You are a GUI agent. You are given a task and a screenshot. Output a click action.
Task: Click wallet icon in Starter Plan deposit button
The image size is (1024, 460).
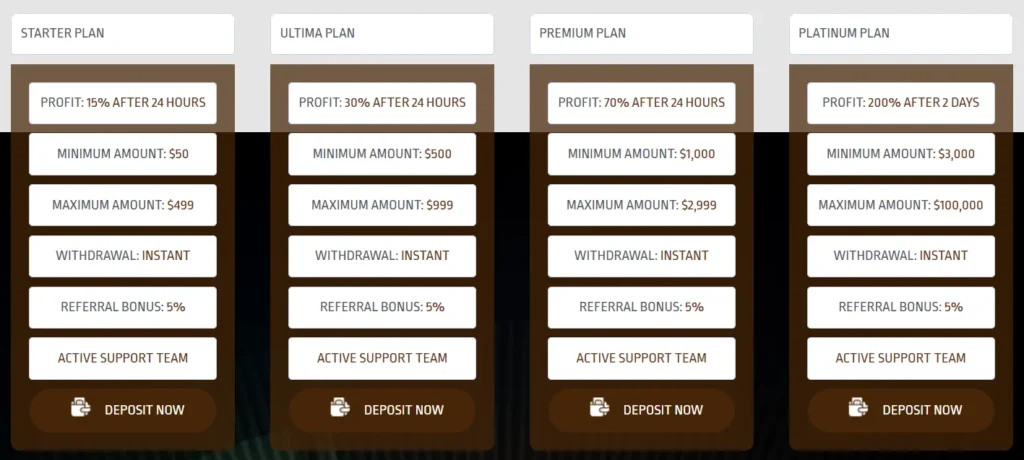coord(81,408)
